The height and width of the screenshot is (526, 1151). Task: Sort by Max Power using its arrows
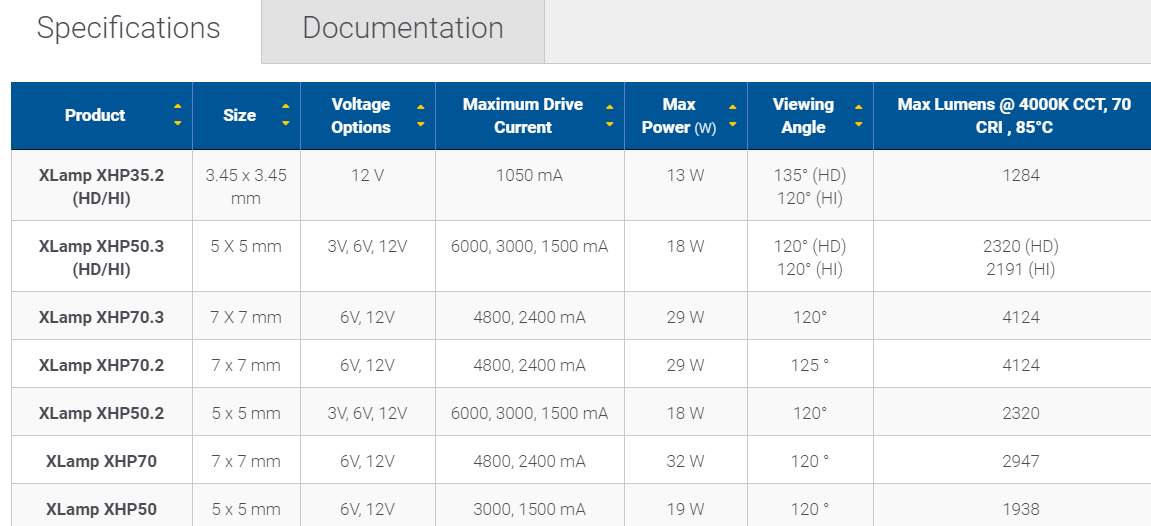coord(733,115)
